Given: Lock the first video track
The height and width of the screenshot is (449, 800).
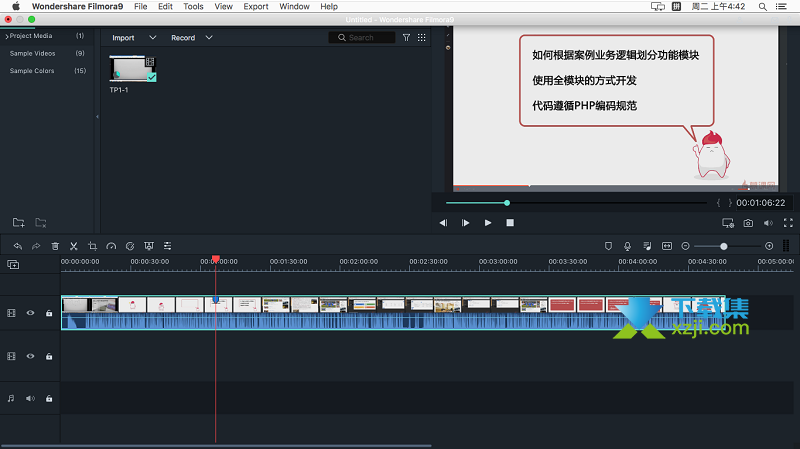Looking at the screenshot, I should 49,313.
